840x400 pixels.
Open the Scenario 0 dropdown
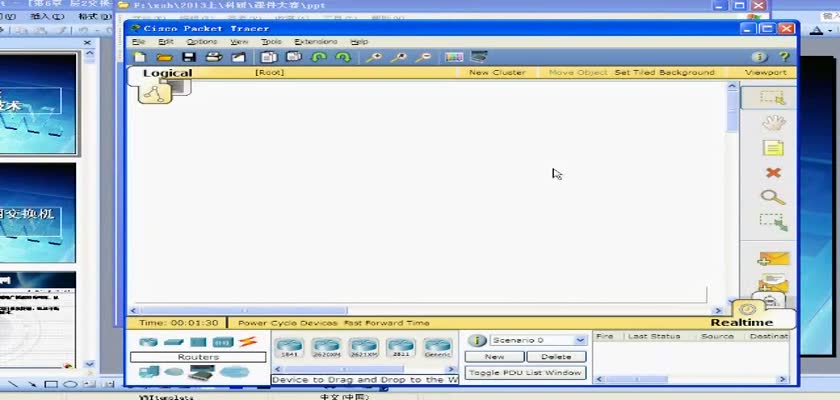(x=537, y=340)
